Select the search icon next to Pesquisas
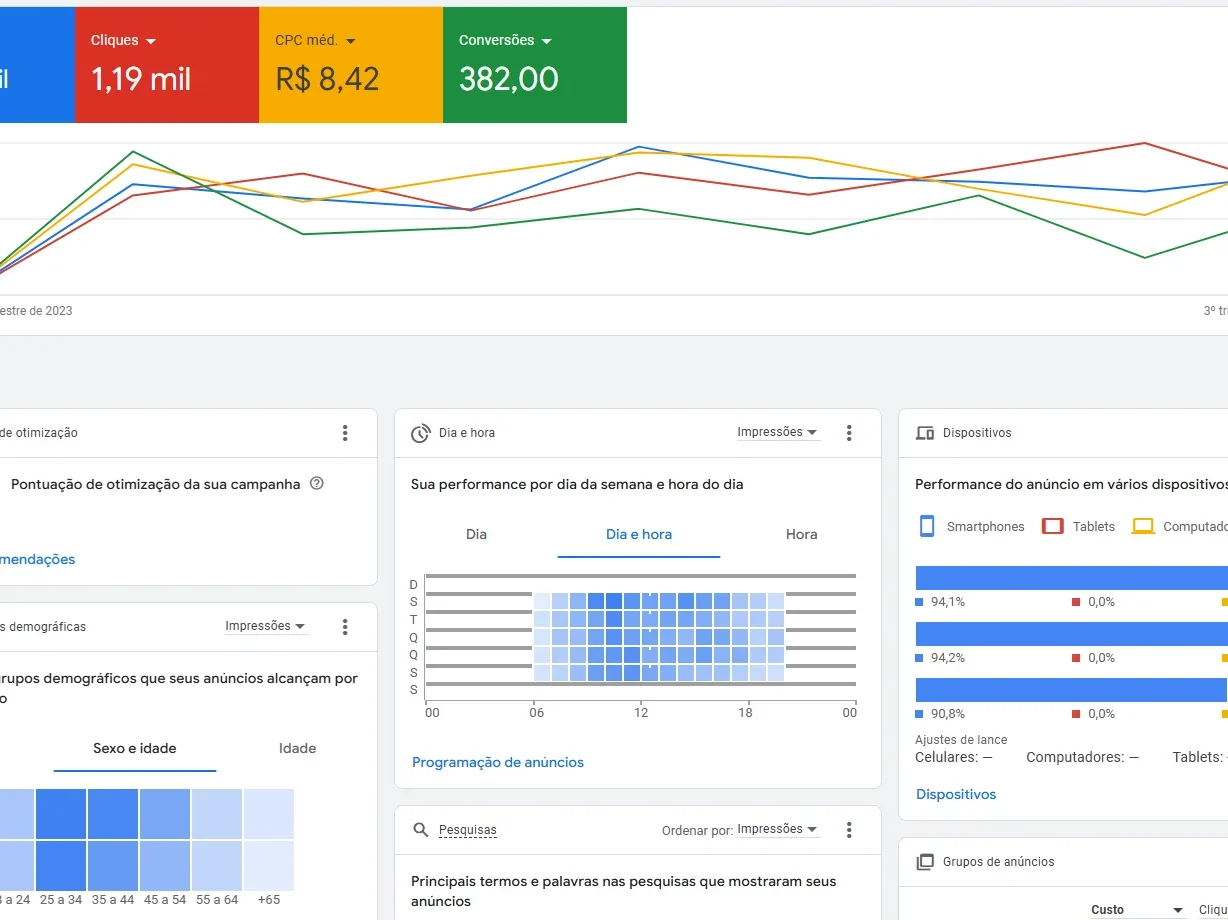This screenshot has width=1228, height=920. [x=421, y=829]
